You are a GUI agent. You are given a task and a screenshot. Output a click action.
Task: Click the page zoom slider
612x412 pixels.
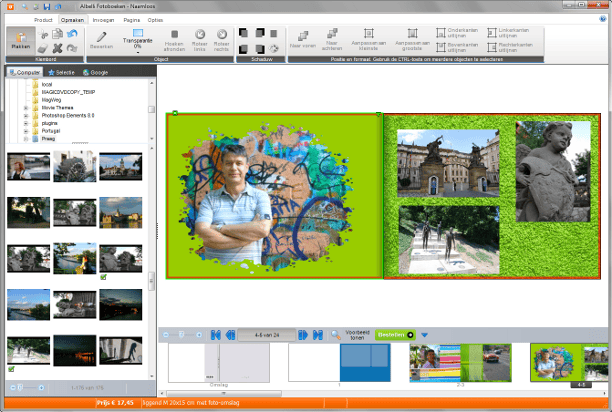[x=182, y=334]
